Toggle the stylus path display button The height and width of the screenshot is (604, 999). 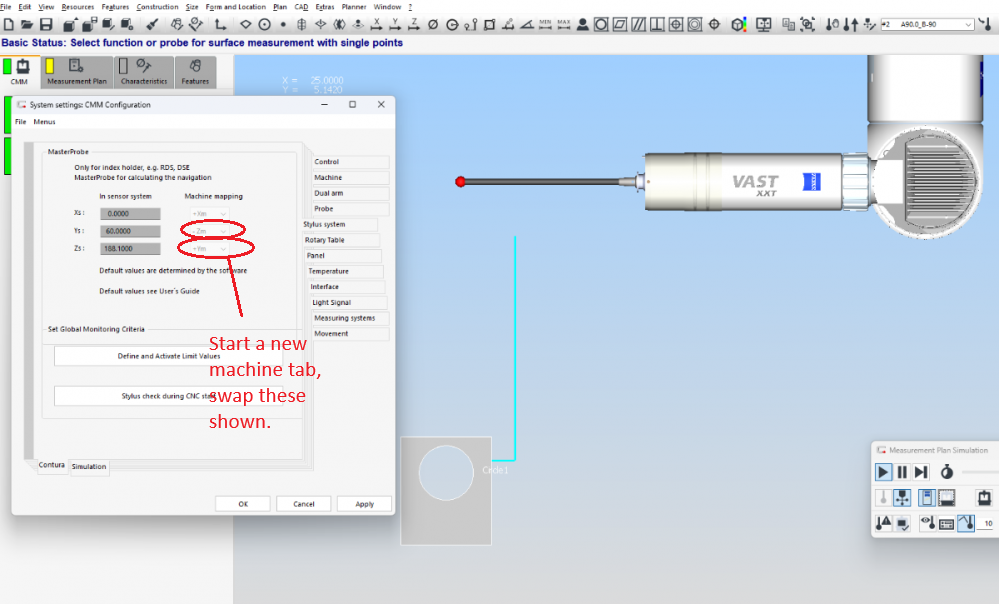(966, 523)
